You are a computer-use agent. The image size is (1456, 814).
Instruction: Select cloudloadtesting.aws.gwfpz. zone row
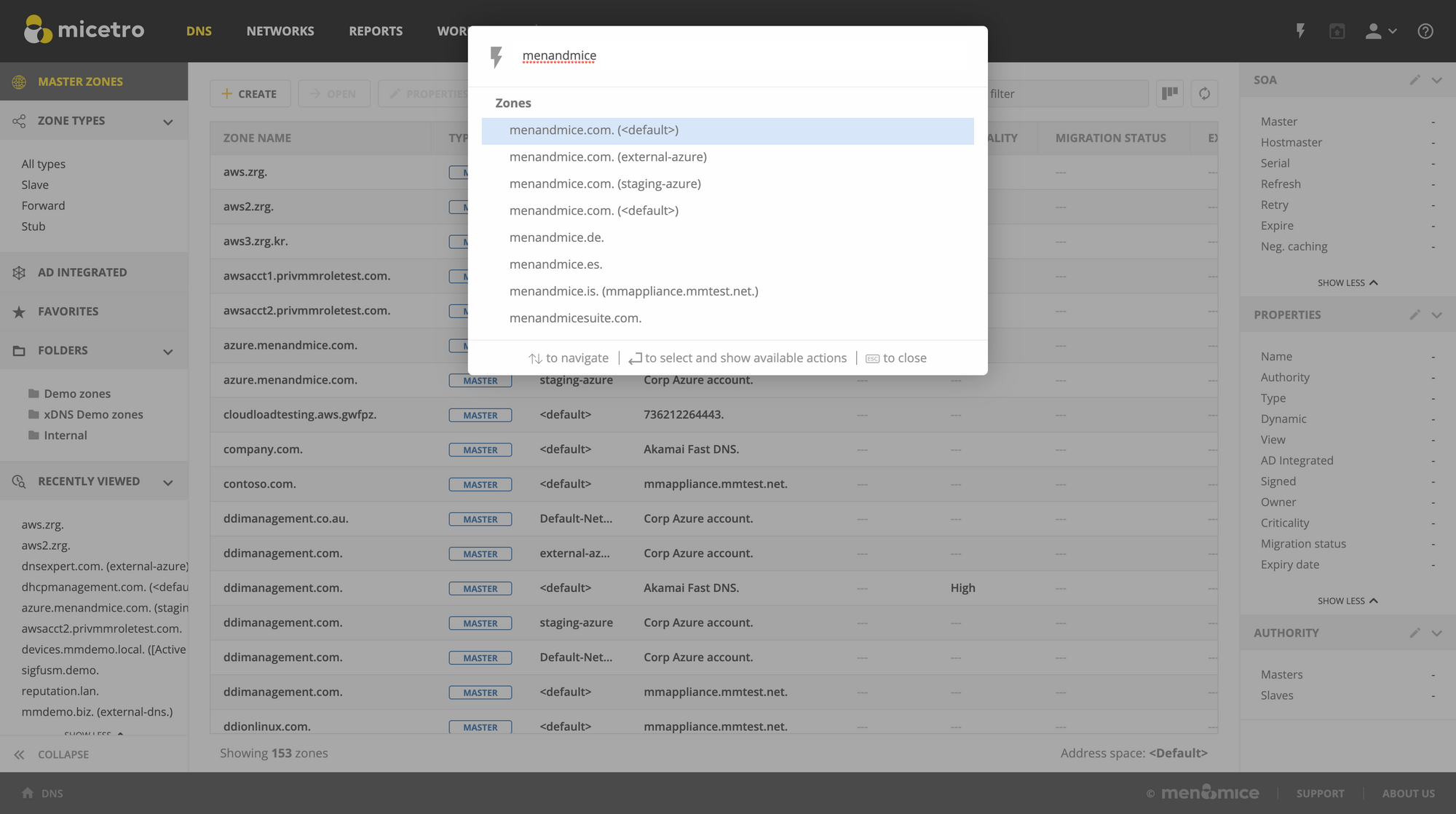pos(713,415)
